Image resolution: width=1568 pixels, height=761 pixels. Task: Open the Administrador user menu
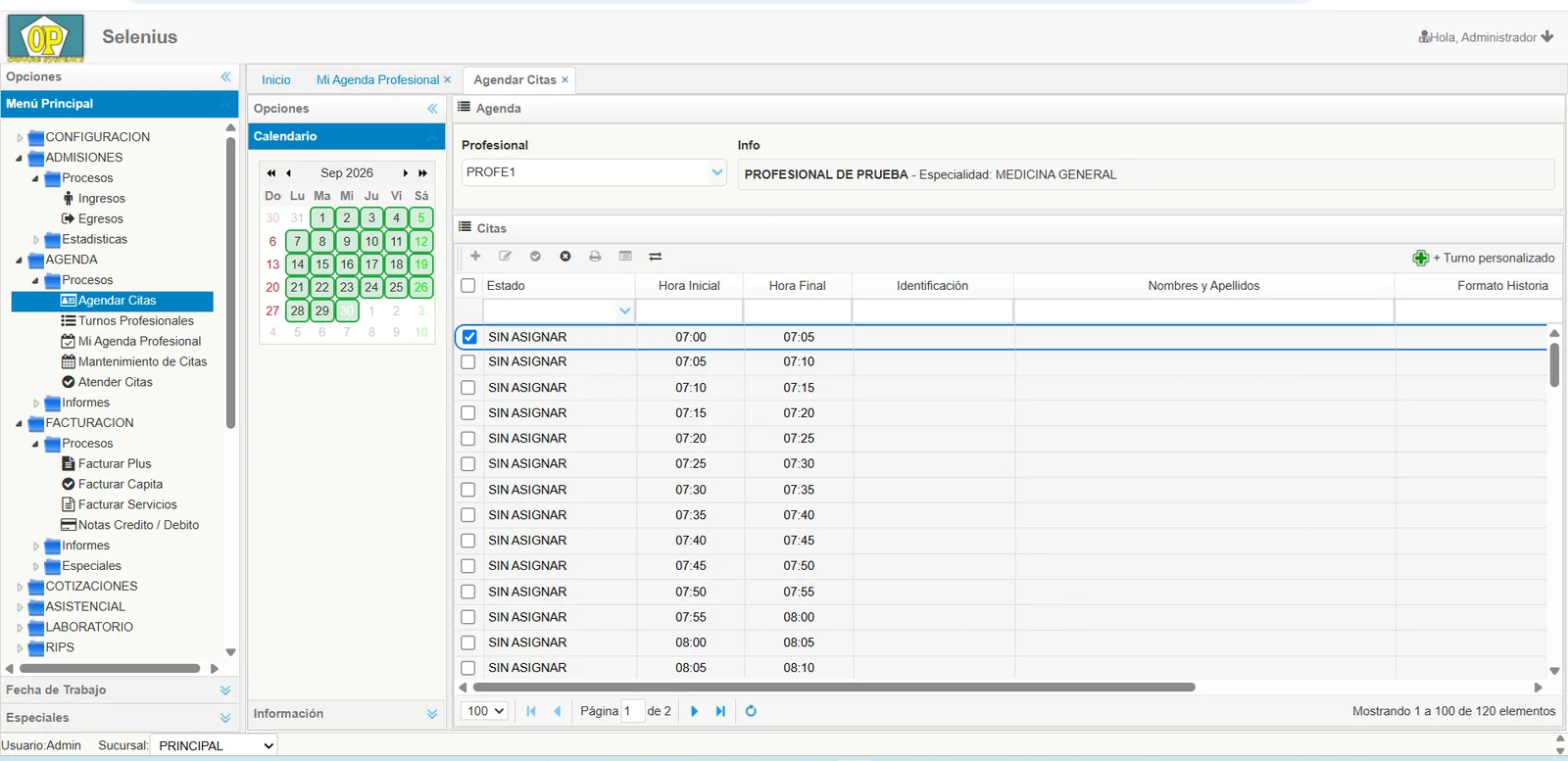tap(1486, 37)
